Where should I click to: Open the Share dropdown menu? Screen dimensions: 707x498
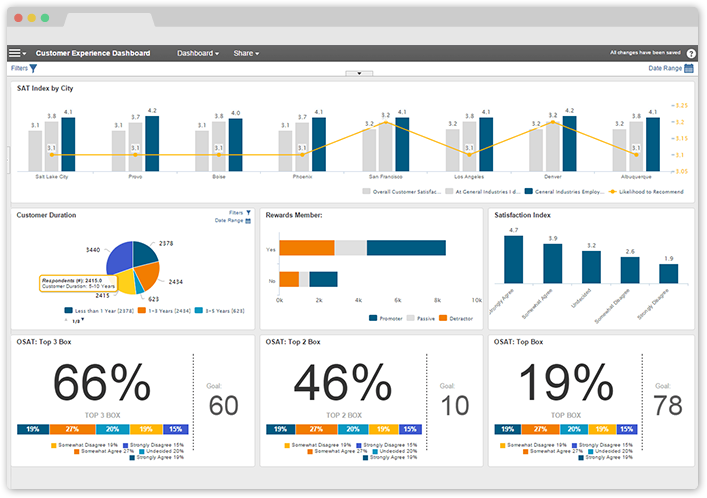246,53
